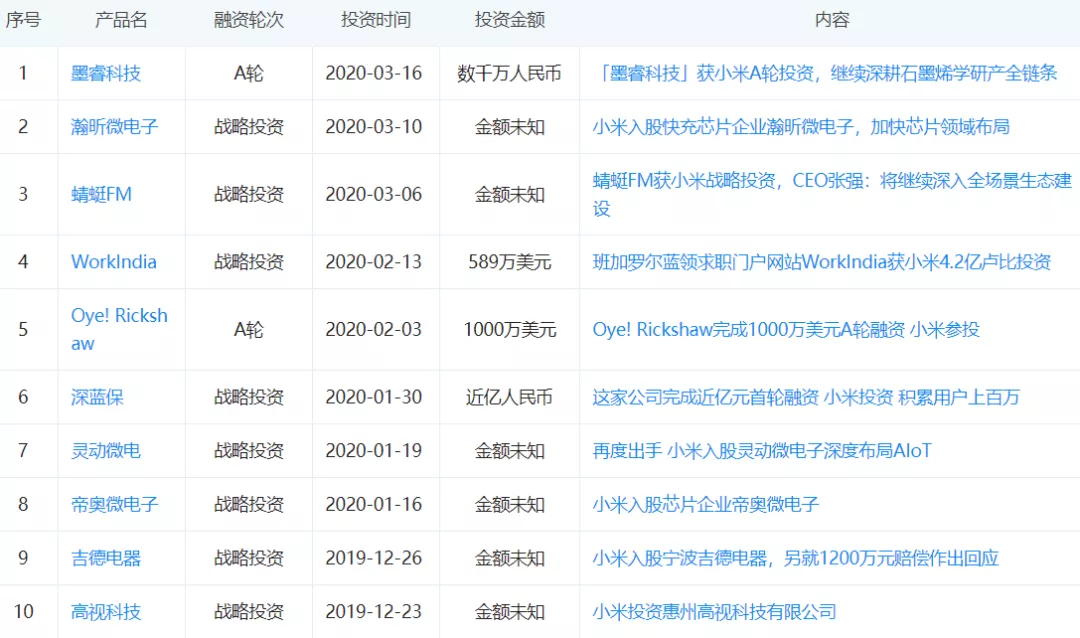Viewport: 1080px width, 638px height.
Task: Select the date cell 2020-03-16
Action: [374, 73]
